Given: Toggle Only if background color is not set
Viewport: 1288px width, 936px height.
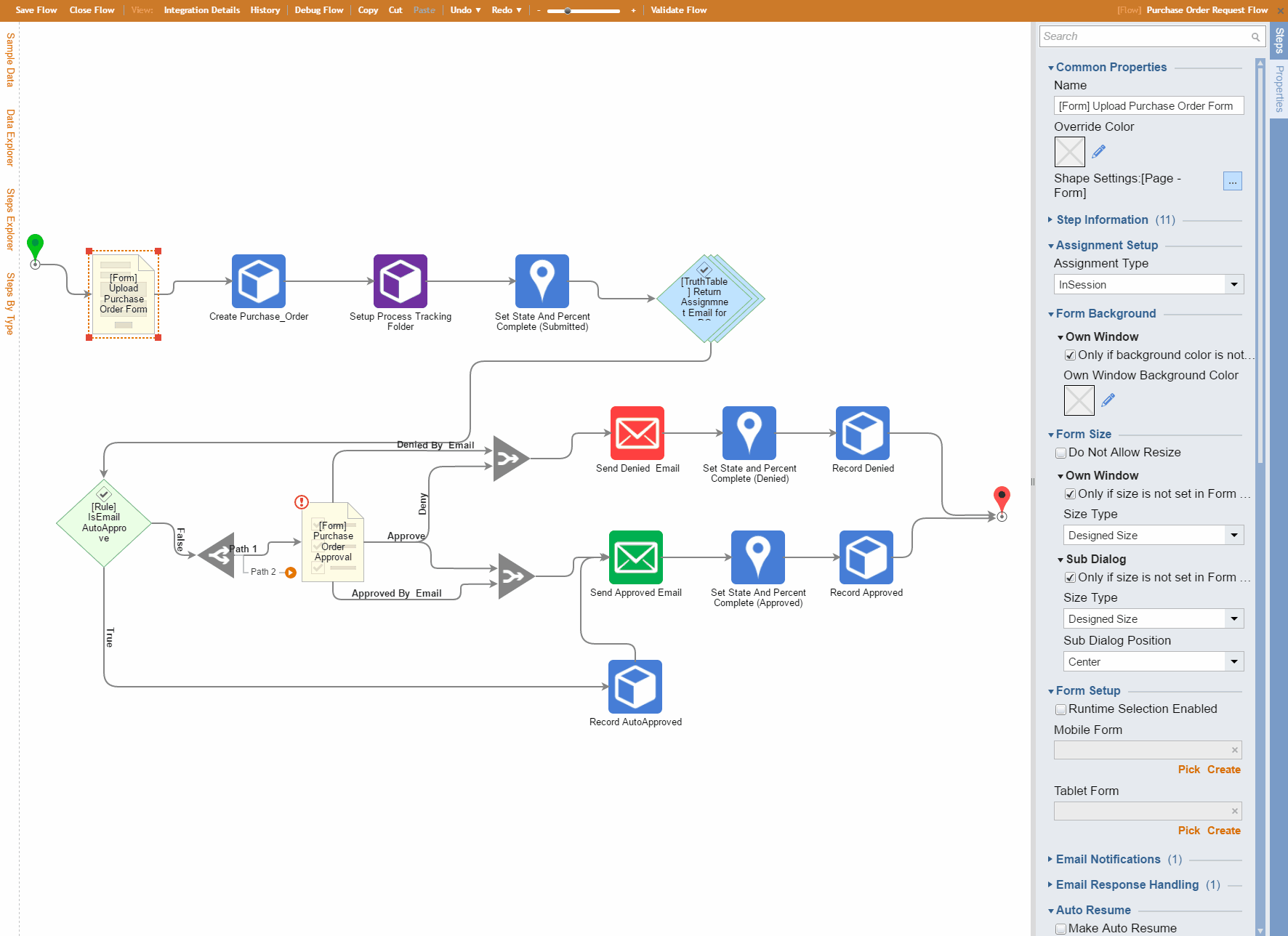Looking at the screenshot, I should pyautogui.click(x=1070, y=355).
